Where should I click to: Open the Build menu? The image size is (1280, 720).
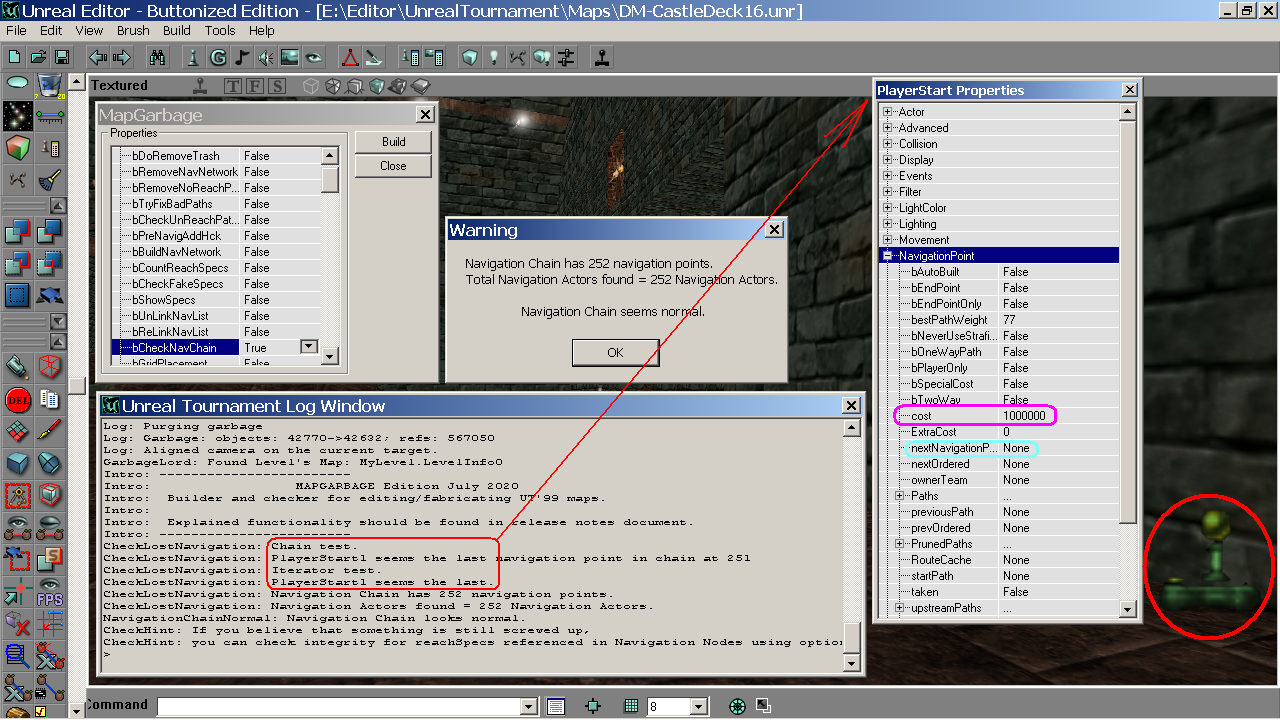click(177, 31)
